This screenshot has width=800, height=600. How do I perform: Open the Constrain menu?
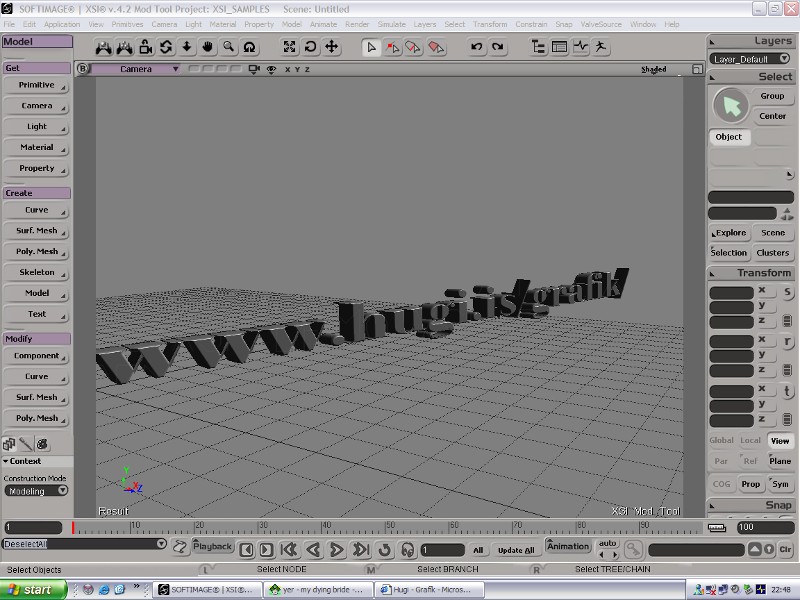pos(531,24)
